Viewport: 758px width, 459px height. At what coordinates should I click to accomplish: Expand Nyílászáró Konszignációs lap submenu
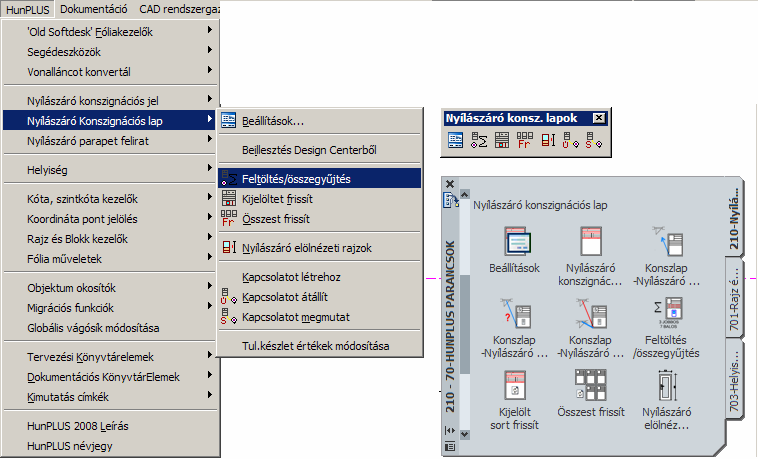[110, 121]
